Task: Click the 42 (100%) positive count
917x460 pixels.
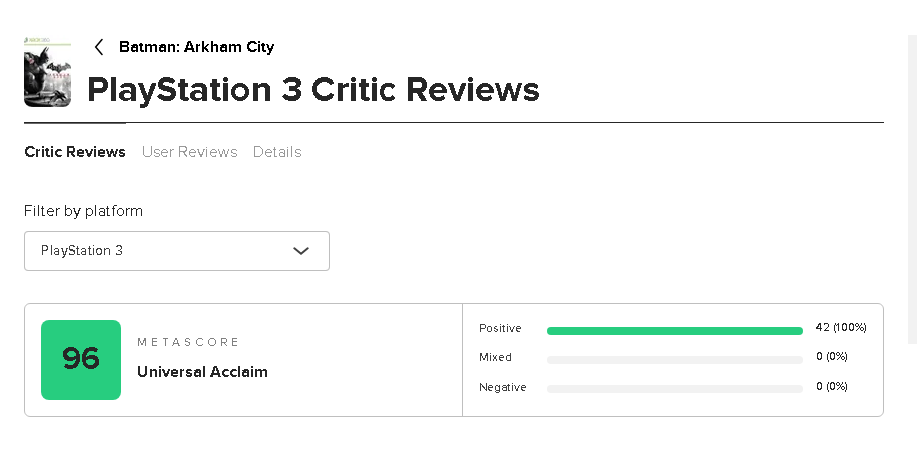Action: 841,328
